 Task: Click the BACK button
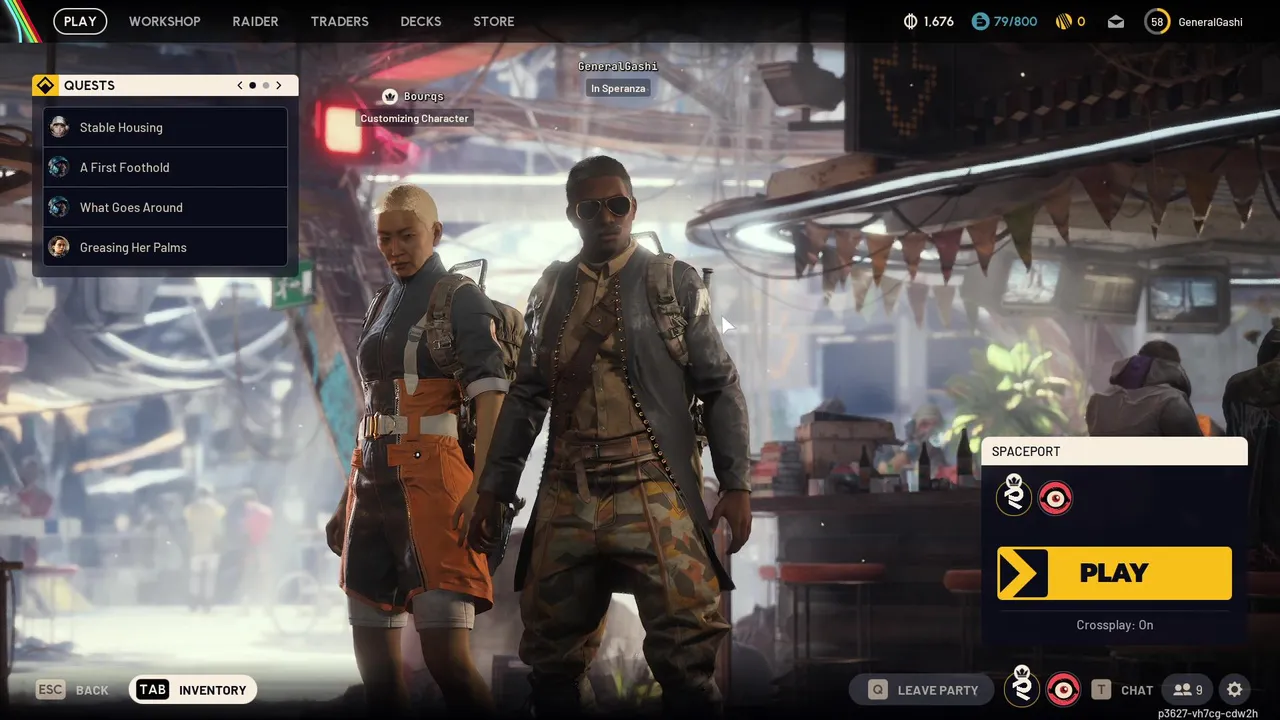tap(72, 689)
